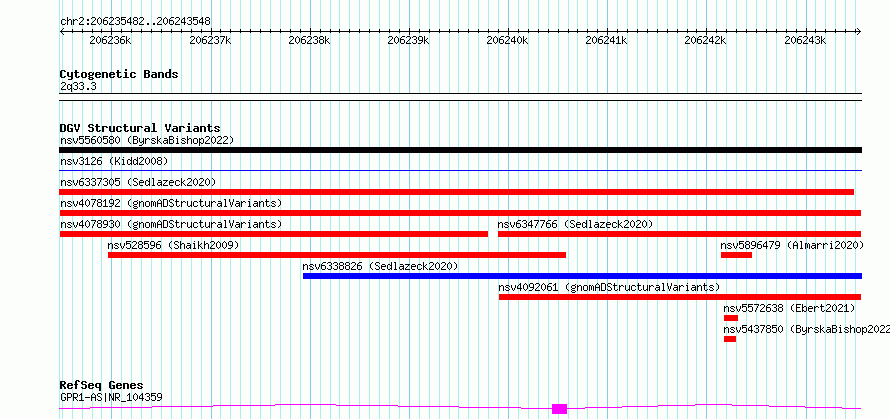
Task: Click the red nsv4092061 gnomAD bar
Action: pos(680,297)
